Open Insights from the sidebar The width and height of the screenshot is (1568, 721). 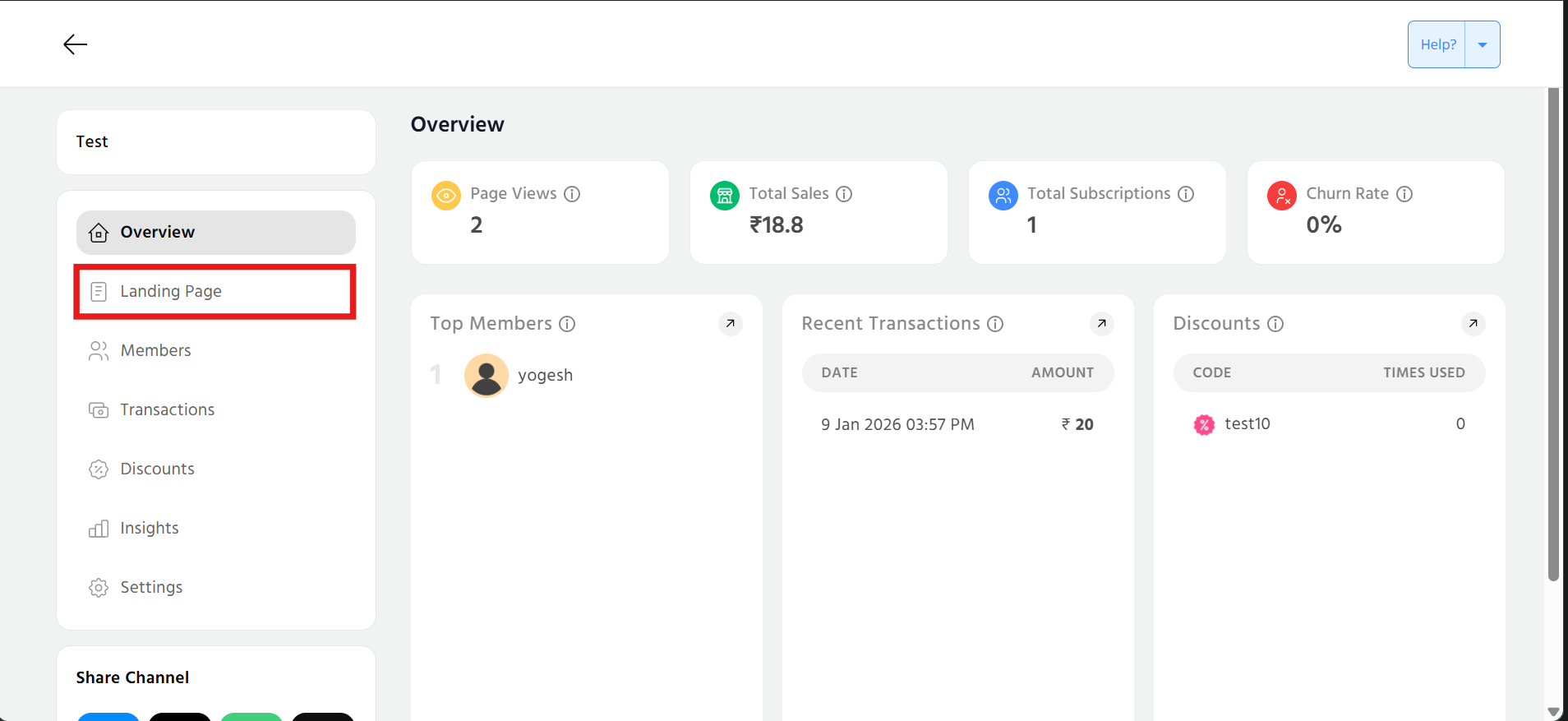[149, 529]
